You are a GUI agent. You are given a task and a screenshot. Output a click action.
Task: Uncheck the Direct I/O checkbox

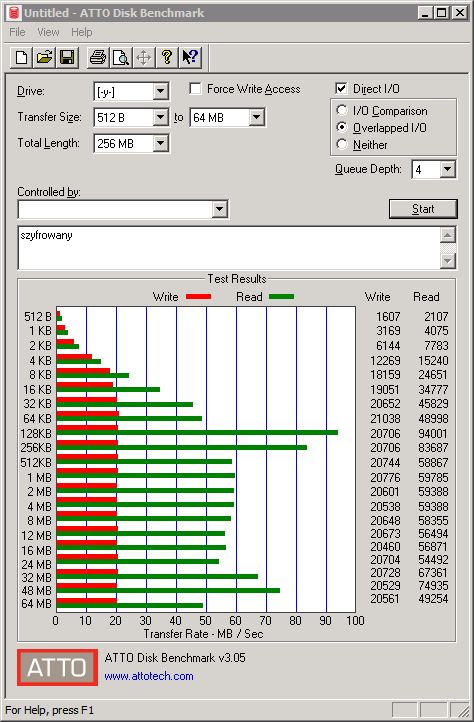point(341,88)
